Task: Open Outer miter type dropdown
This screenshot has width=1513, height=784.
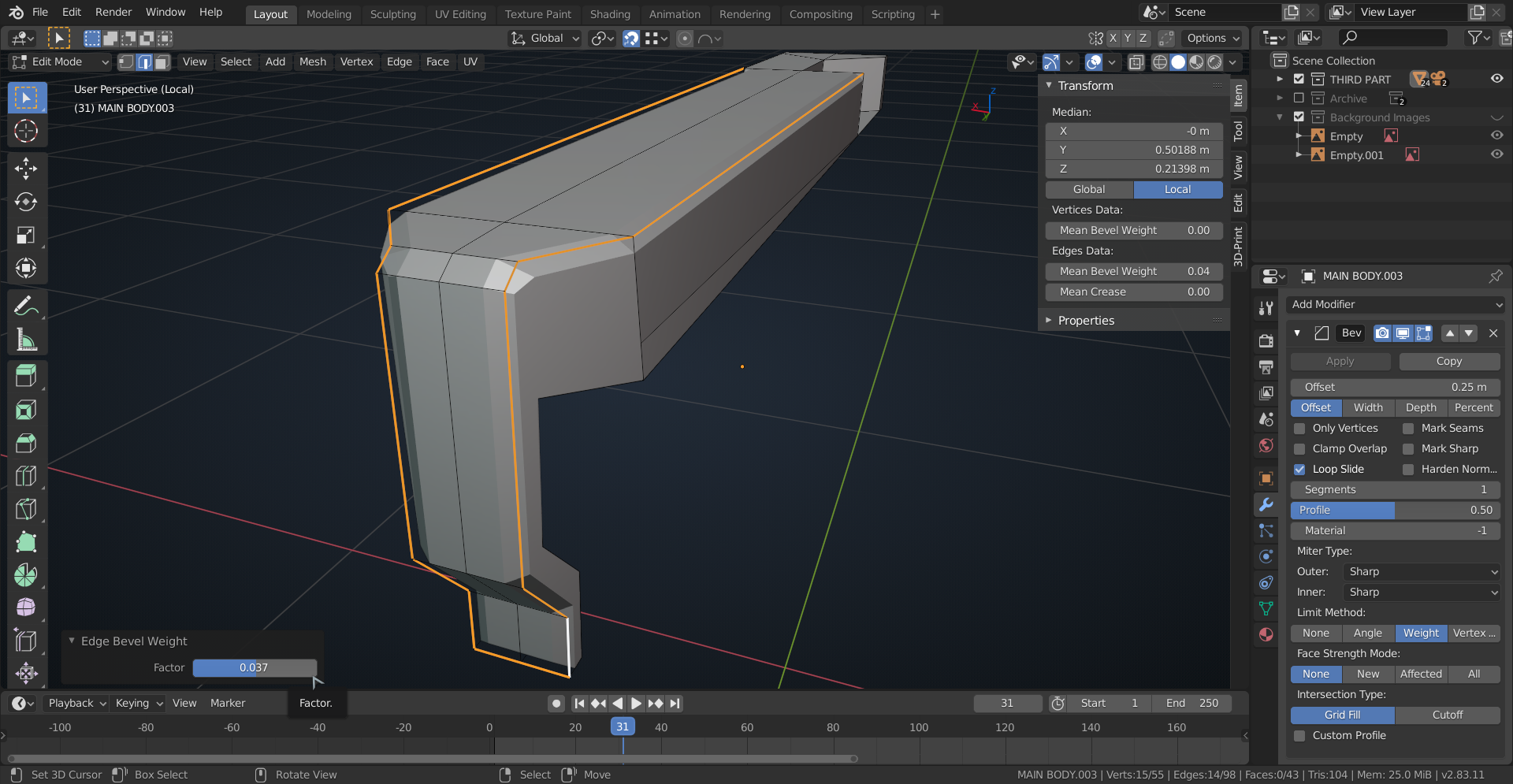Action: (1421, 572)
